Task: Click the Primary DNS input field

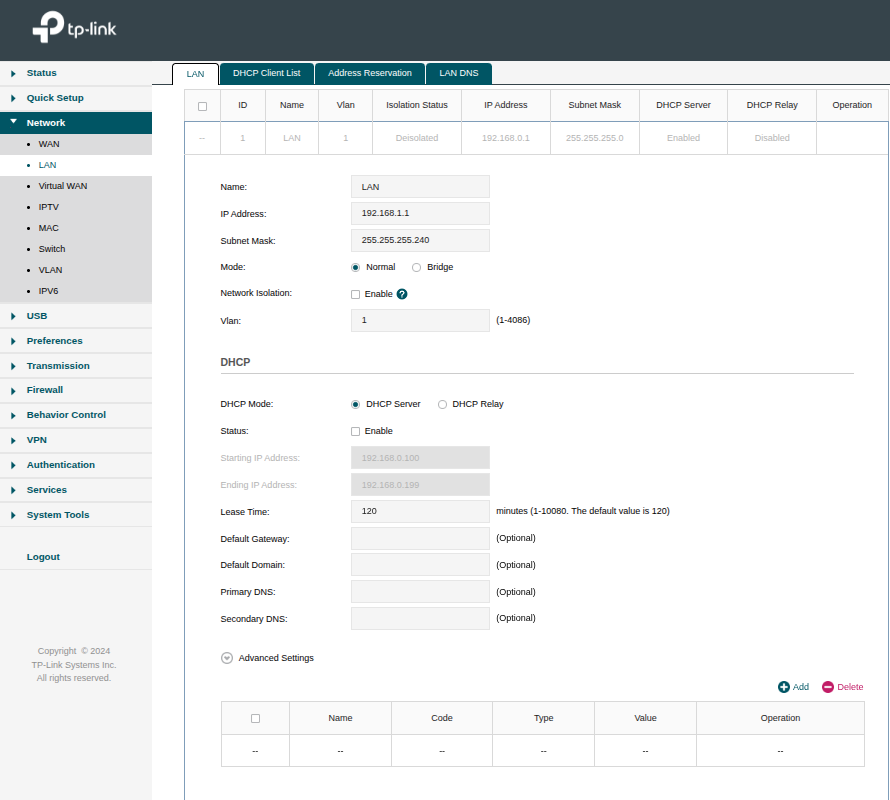Action: coord(420,592)
